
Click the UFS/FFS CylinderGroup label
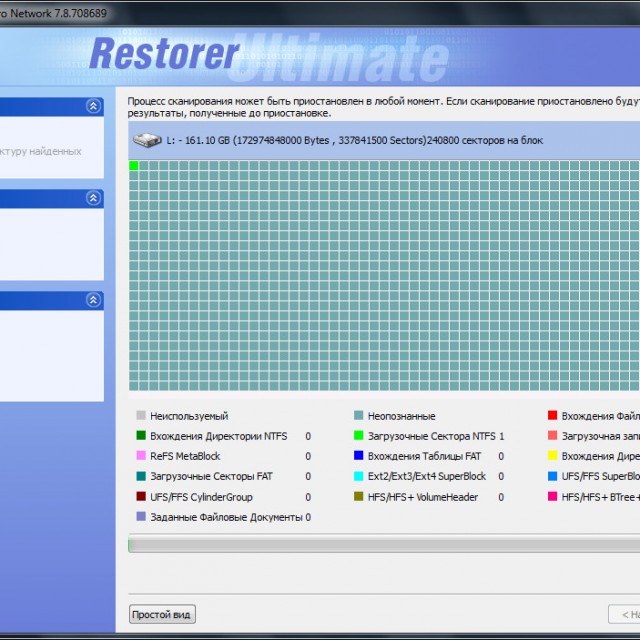[201, 497]
